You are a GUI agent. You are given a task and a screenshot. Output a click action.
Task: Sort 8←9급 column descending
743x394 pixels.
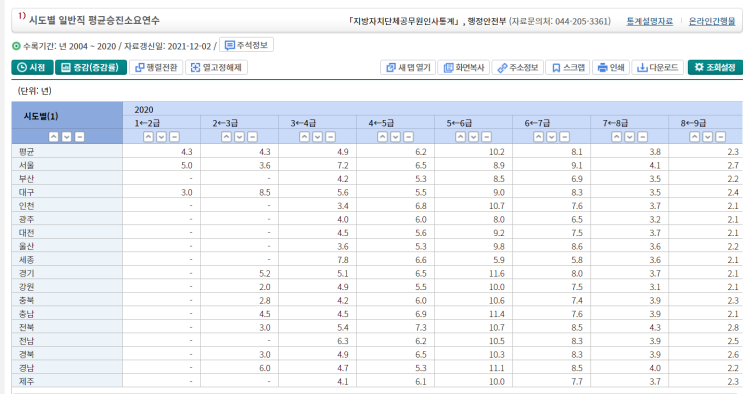(x=707, y=137)
